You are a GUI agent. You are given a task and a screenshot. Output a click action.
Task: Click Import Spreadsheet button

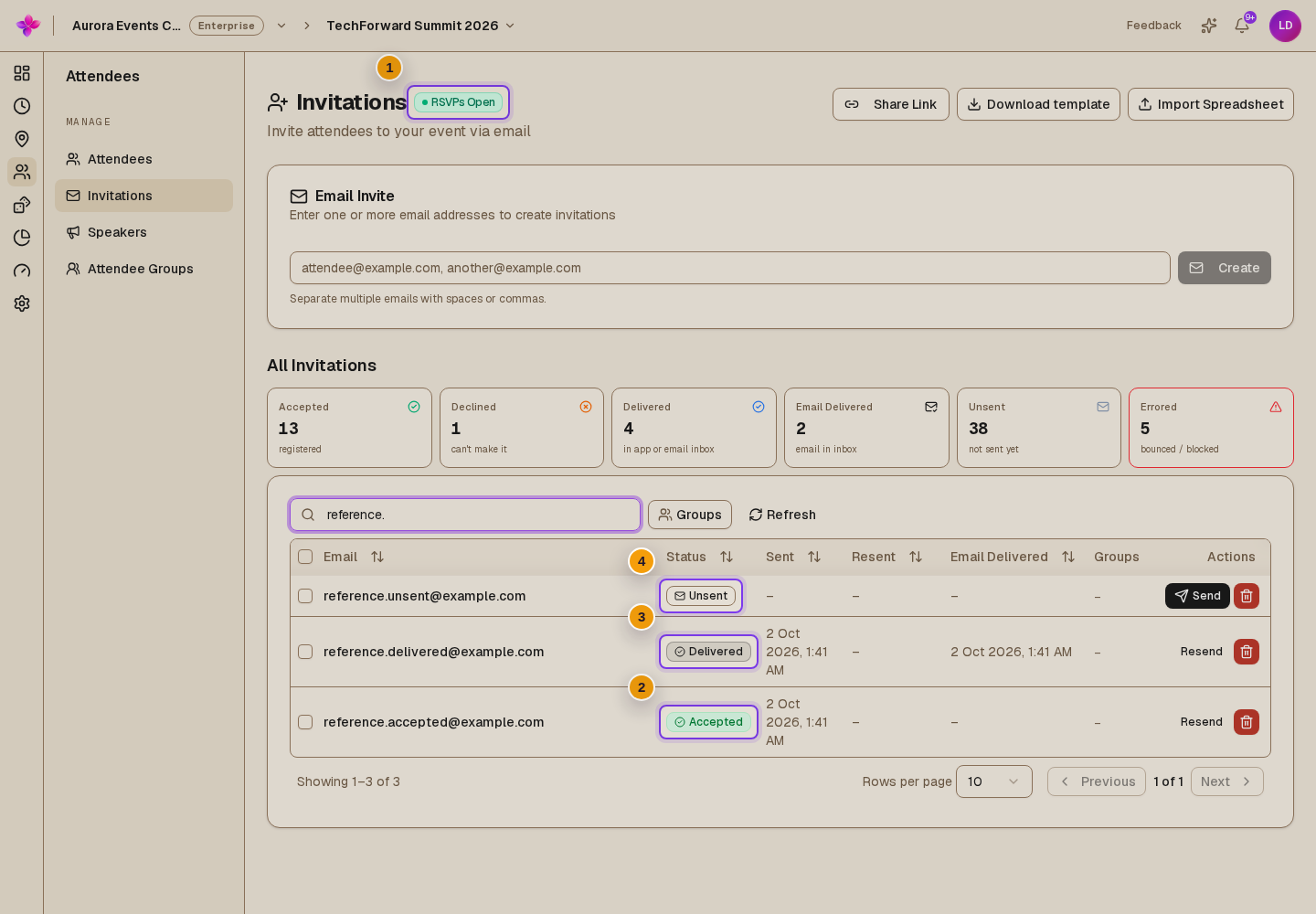click(1211, 104)
